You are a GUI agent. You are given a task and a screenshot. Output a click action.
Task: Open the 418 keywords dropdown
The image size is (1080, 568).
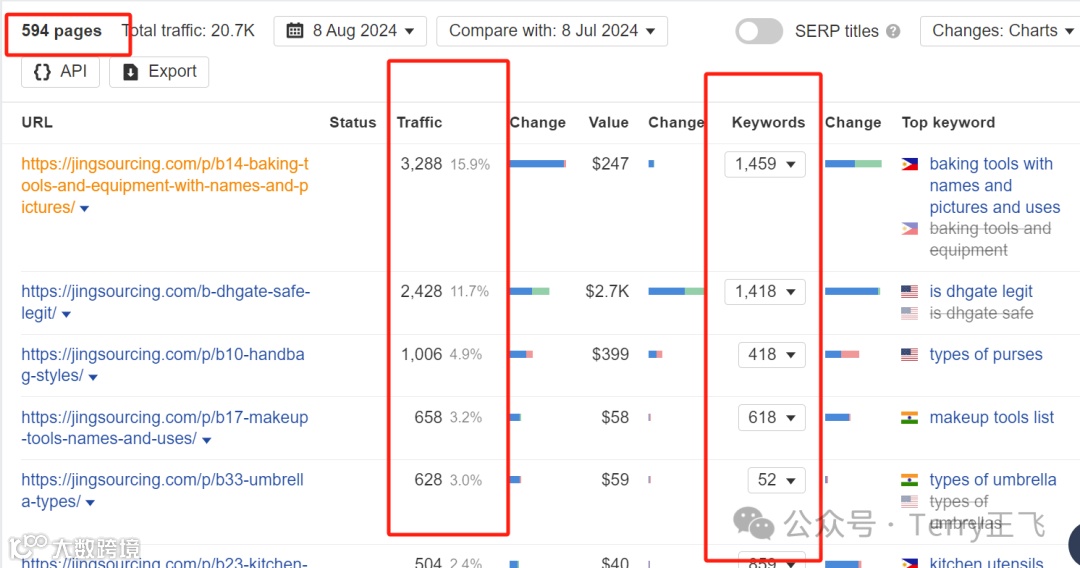tap(771, 355)
